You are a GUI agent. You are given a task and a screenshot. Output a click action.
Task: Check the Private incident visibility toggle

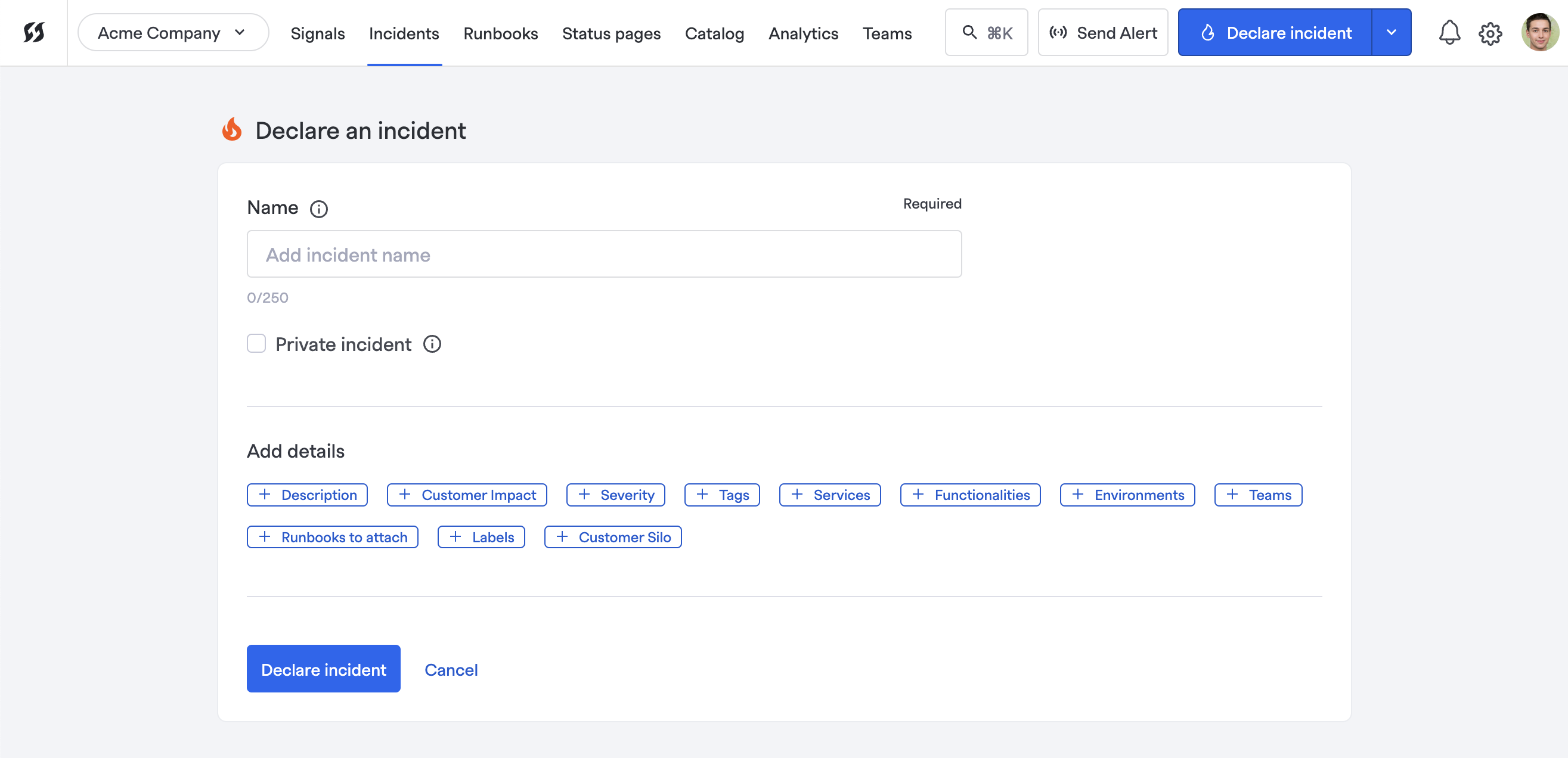pos(256,343)
